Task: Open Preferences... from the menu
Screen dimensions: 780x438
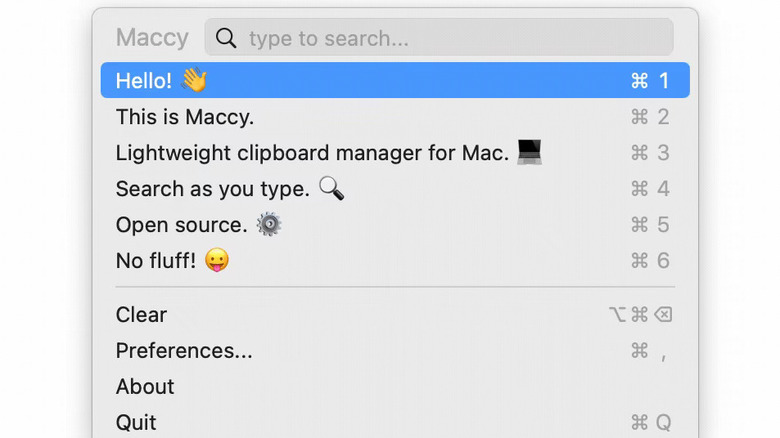Action: [x=184, y=351]
